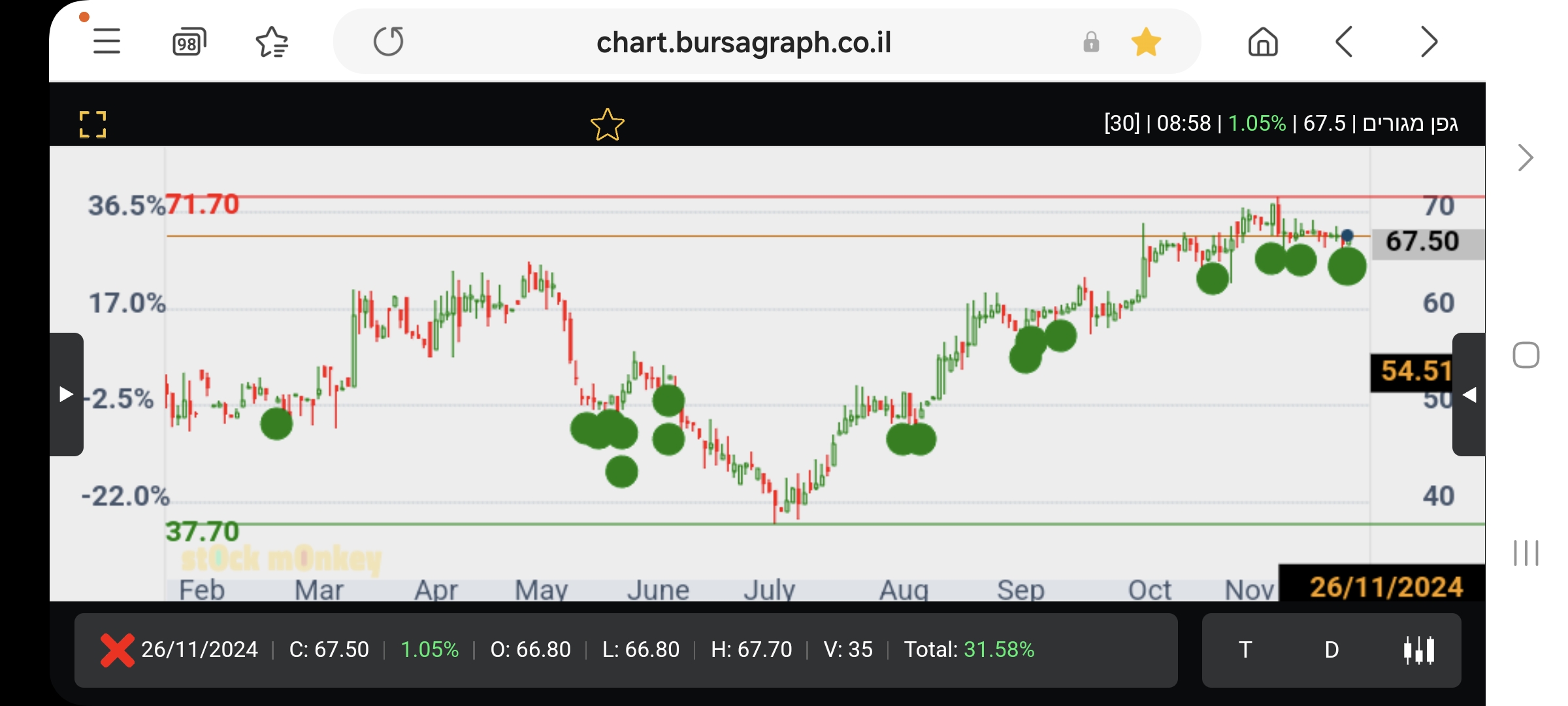Click the 67.50 current price marker
Screen dimensions: 1568x706
pyautogui.click(x=1423, y=242)
